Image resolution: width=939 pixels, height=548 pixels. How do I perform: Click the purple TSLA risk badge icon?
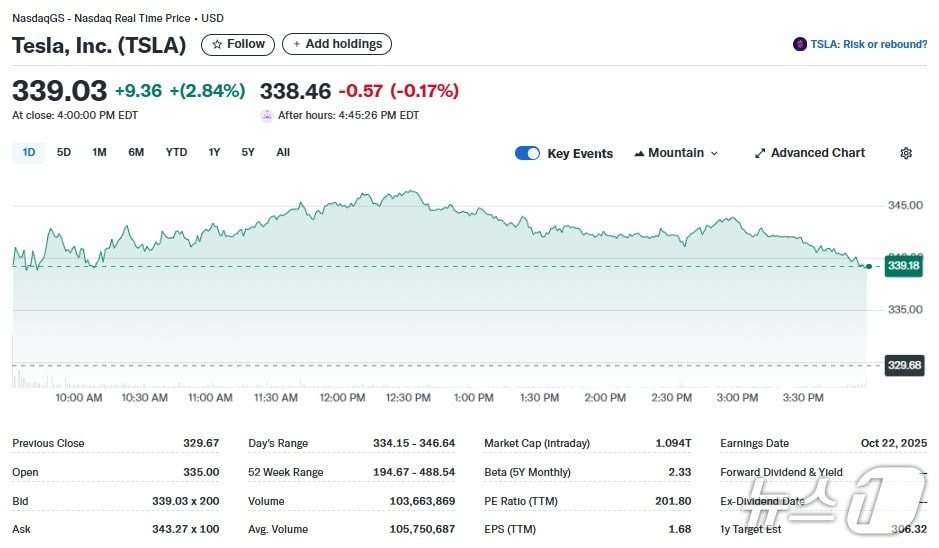click(x=799, y=44)
